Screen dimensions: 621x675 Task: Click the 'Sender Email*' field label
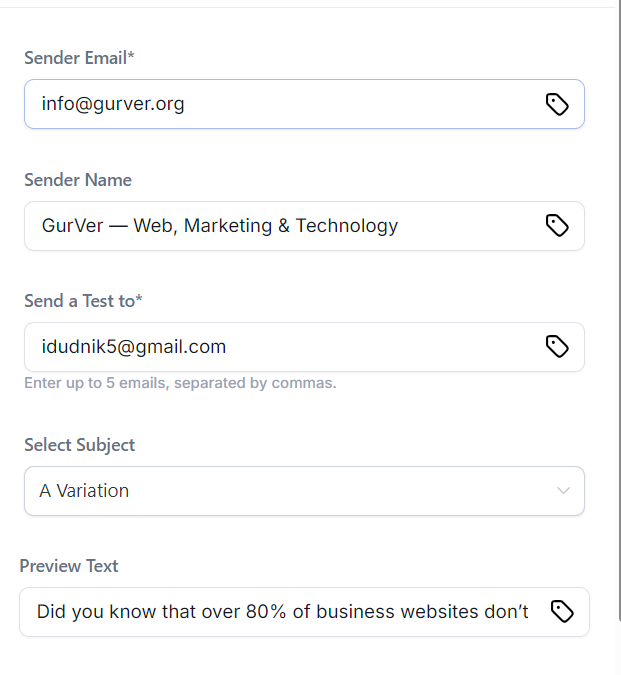click(x=79, y=58)
